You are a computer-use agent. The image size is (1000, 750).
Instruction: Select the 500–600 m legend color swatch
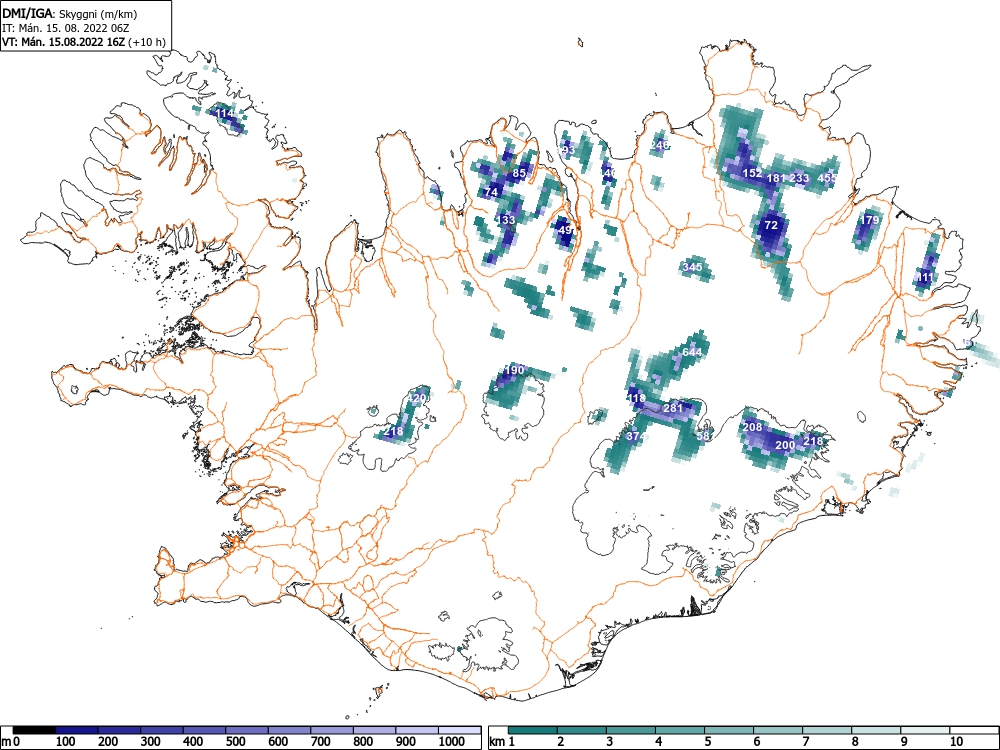pyautogui.click(x=247, y=730)
